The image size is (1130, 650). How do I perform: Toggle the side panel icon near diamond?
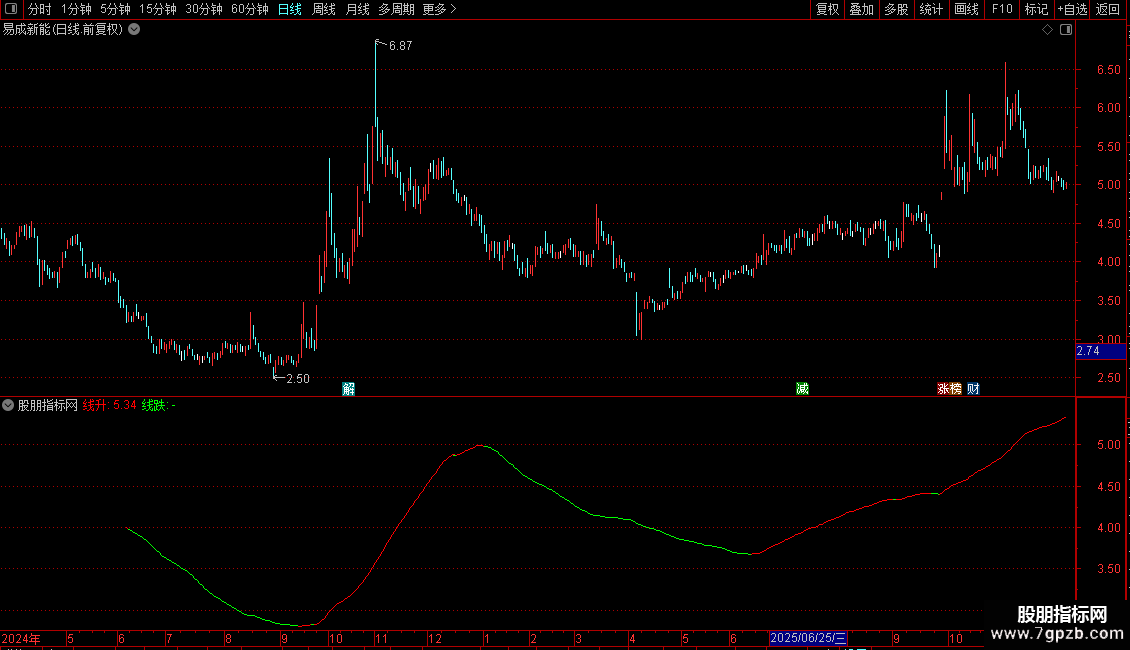point(1066,30)
